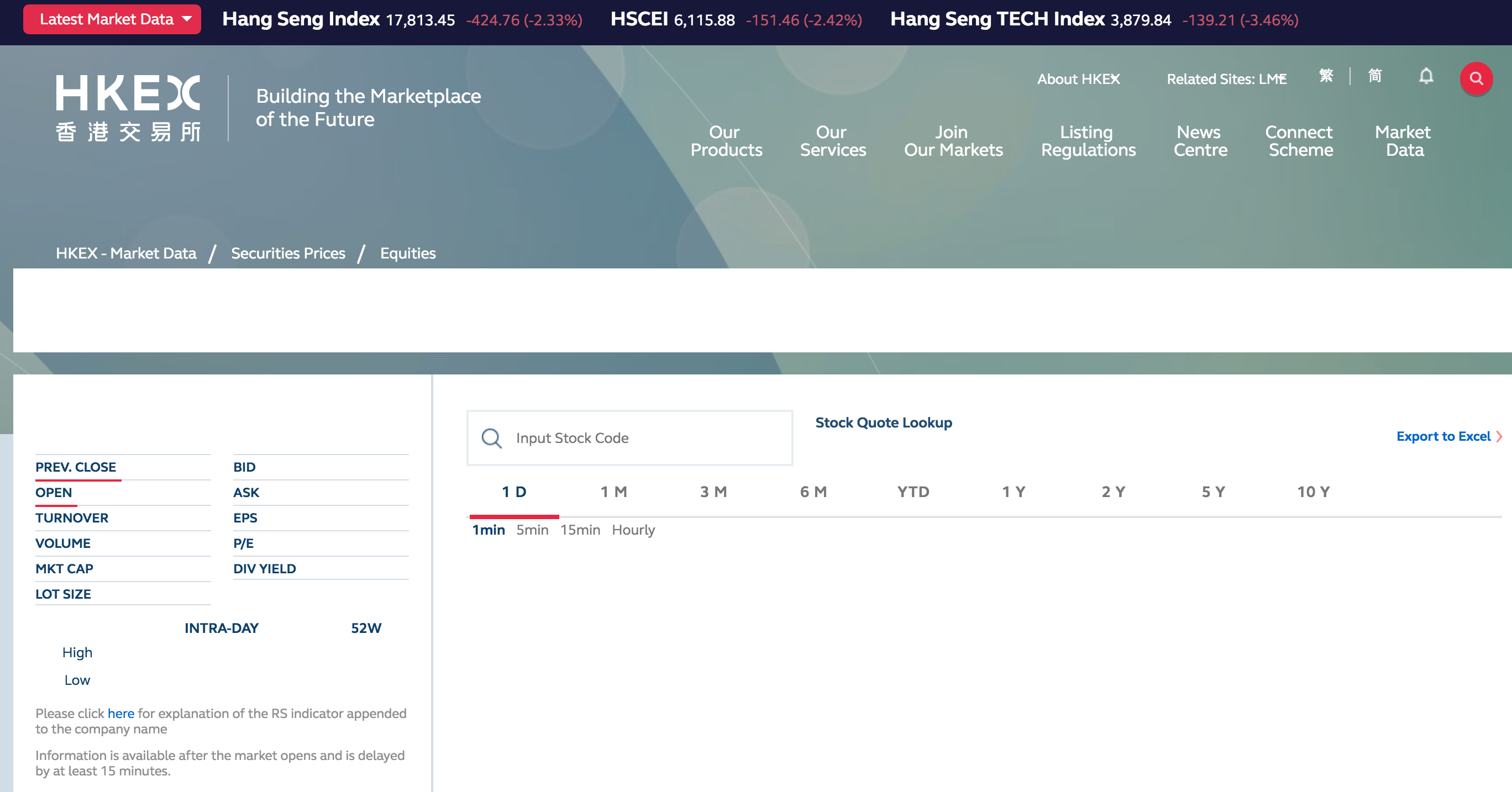The width and height of the screenshot is (1512, 792).
Task: Click the VOLUME label
Action: tap(63, 543)
